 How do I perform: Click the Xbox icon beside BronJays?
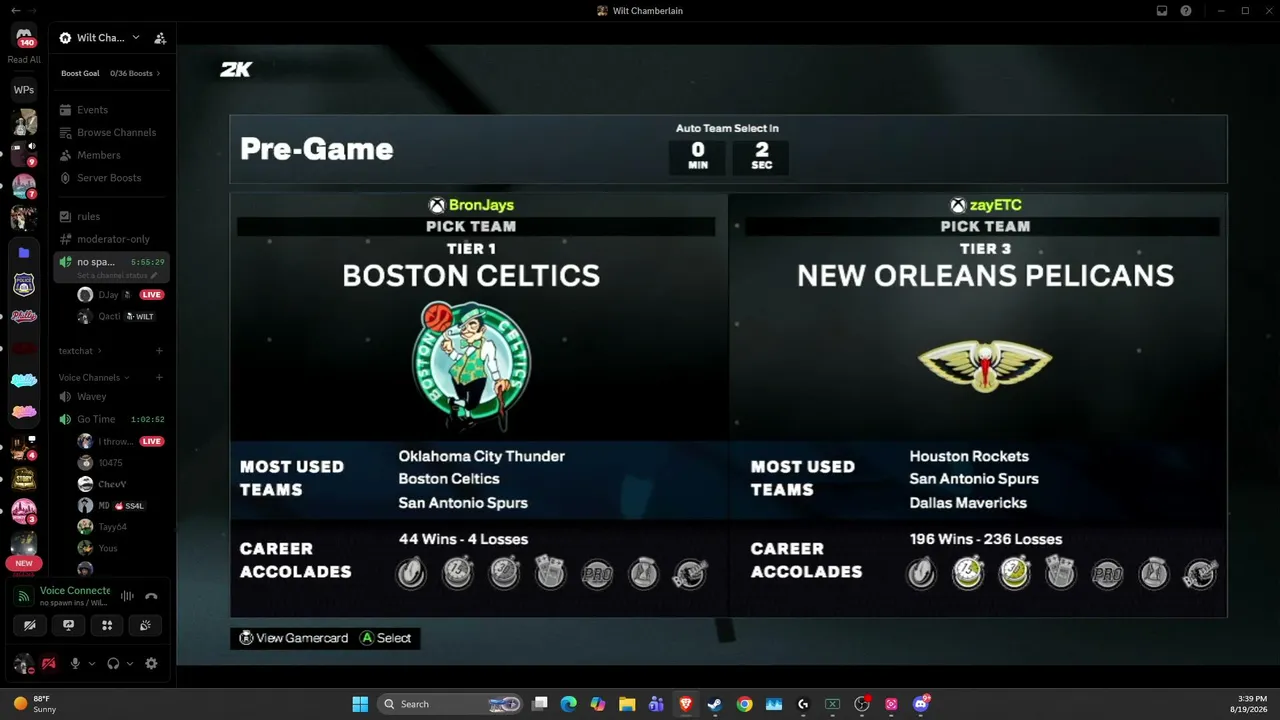437,205
